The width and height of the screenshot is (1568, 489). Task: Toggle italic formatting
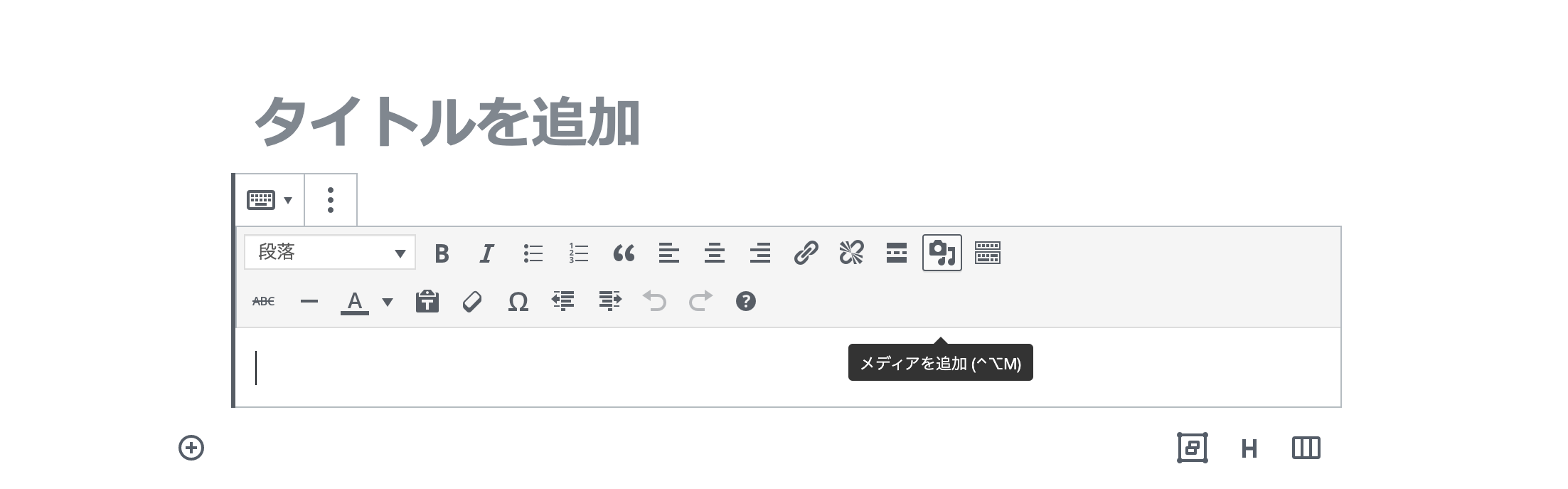point(487,253)
